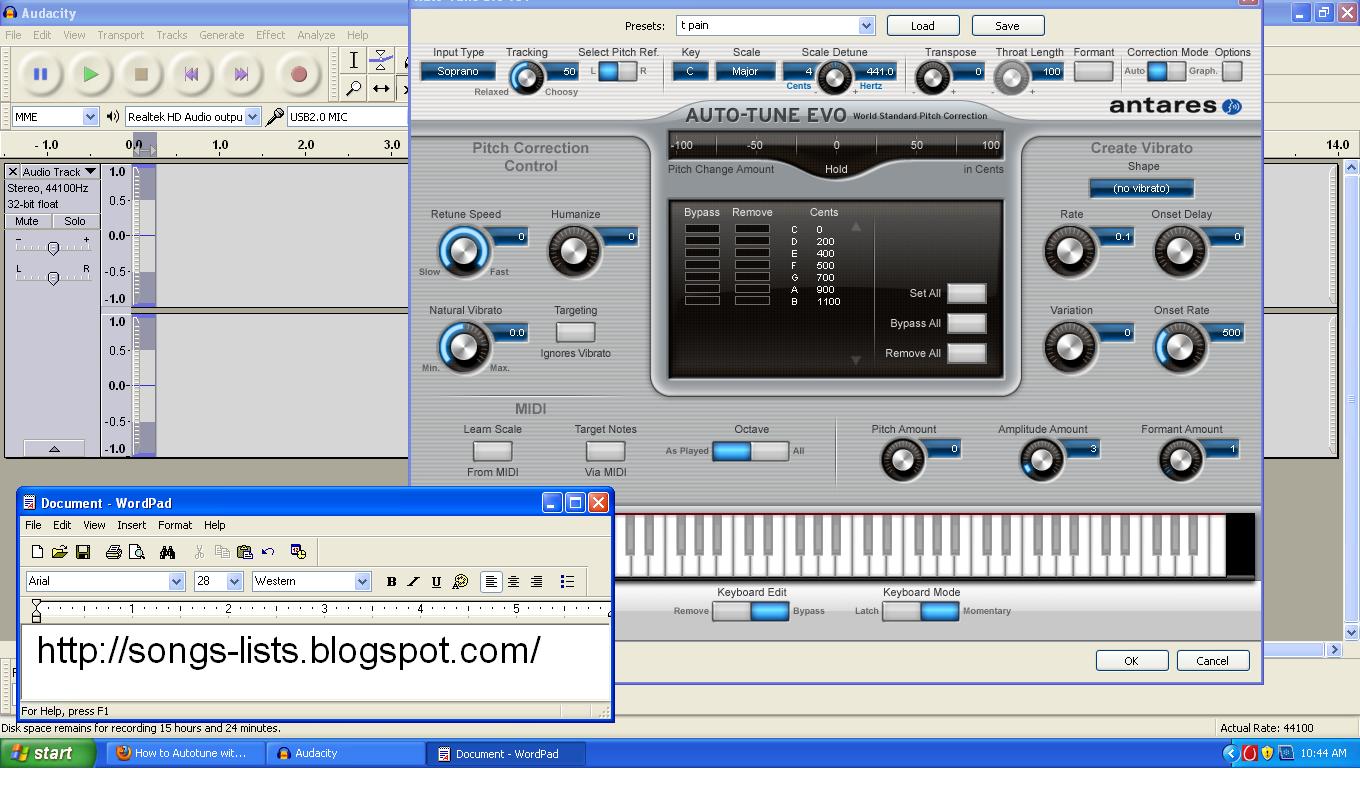This screenshot has height=793, width=1360.
Task: Click WordPad Paste clipboard icon
Action: [244, 552]
